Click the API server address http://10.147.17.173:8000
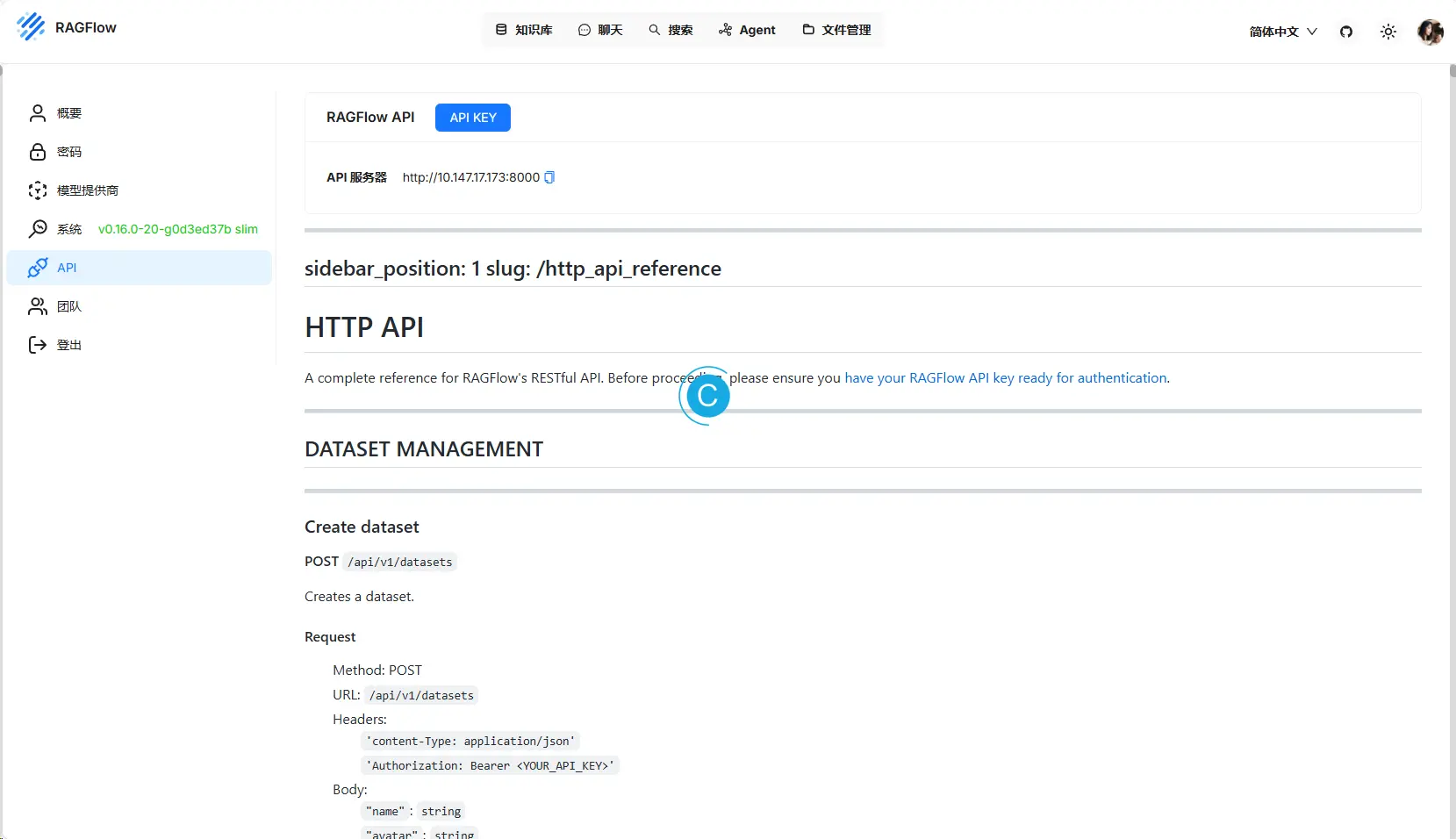Screen dimensions: 1456x839 471,177
